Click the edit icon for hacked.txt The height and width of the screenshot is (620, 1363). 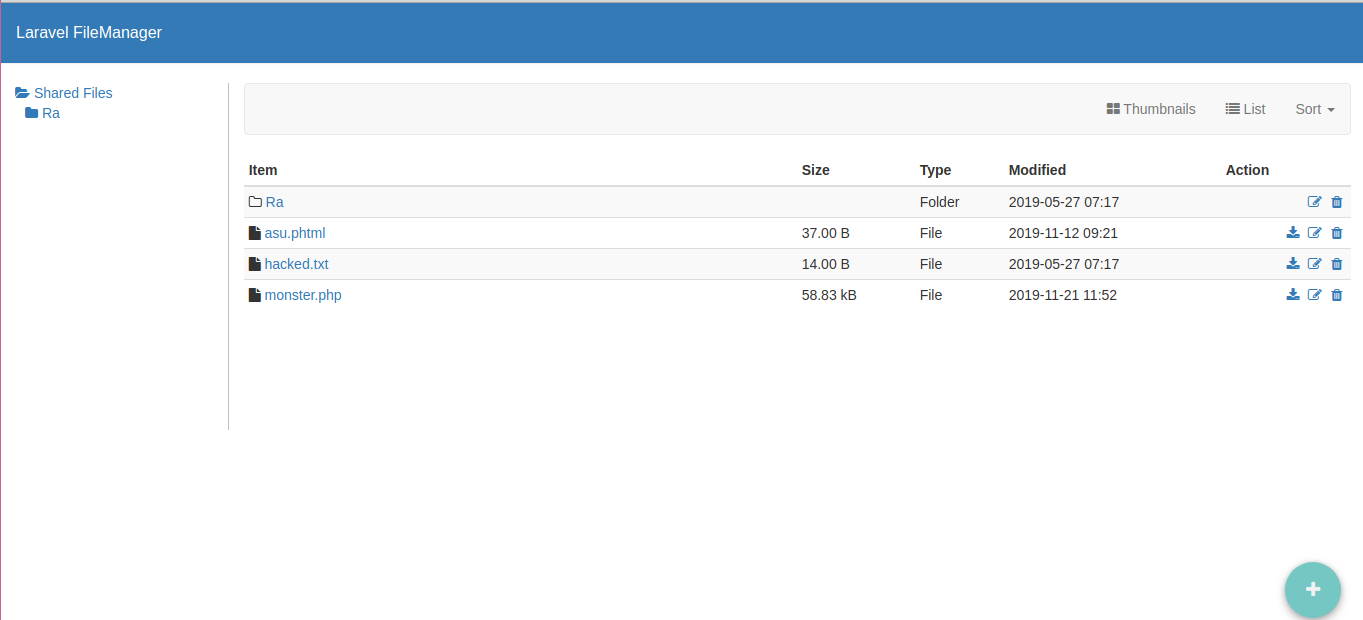[1315, 264]
